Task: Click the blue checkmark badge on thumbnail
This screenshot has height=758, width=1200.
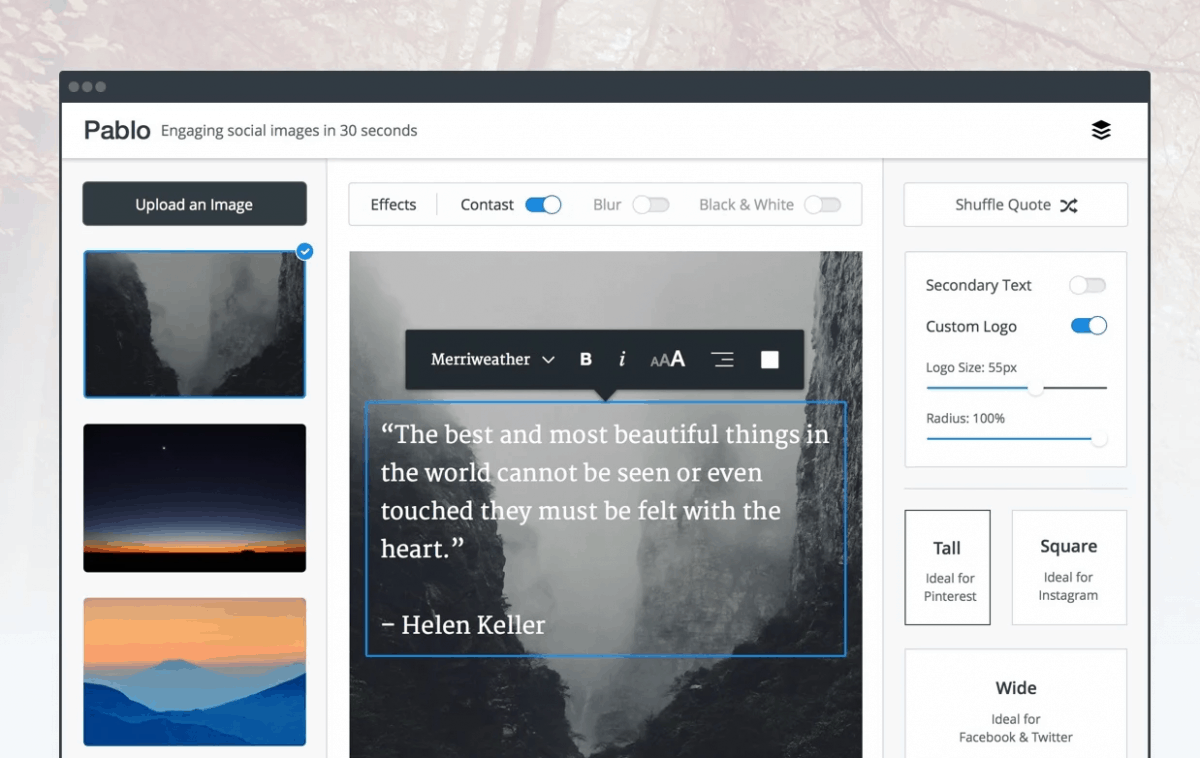Action: (x=305, y=251)
